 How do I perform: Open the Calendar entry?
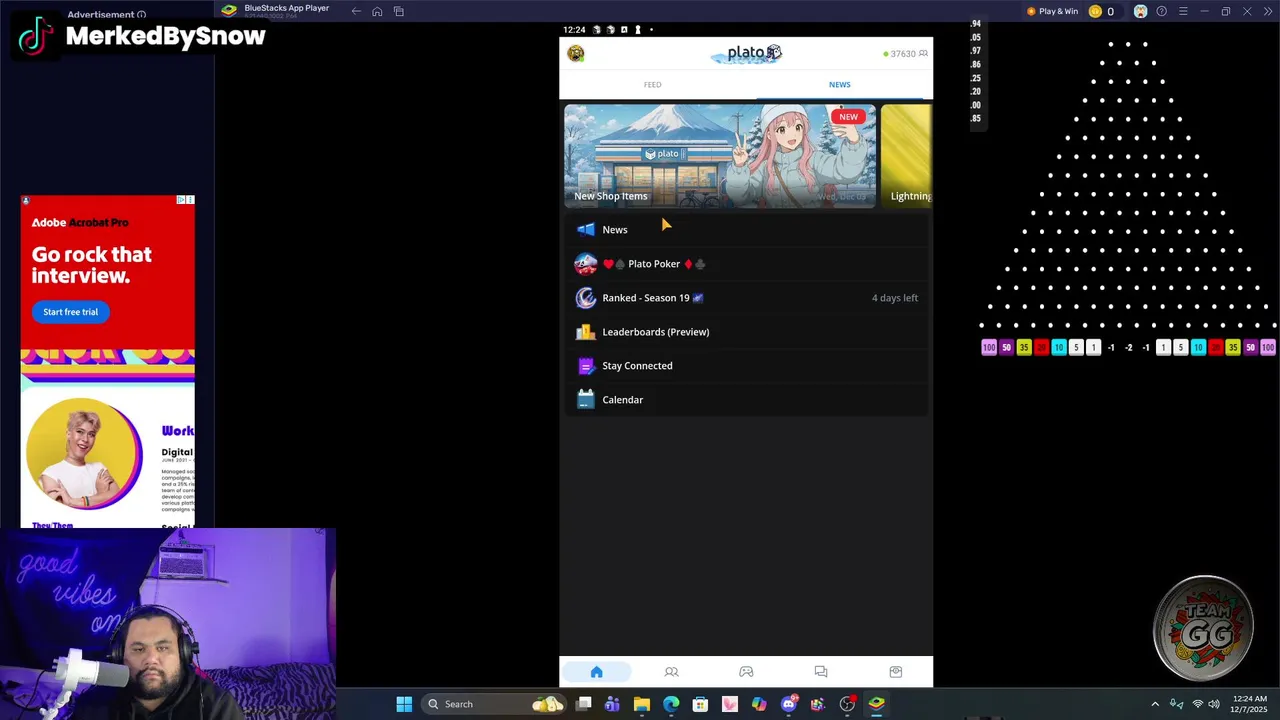pos(746,400)
